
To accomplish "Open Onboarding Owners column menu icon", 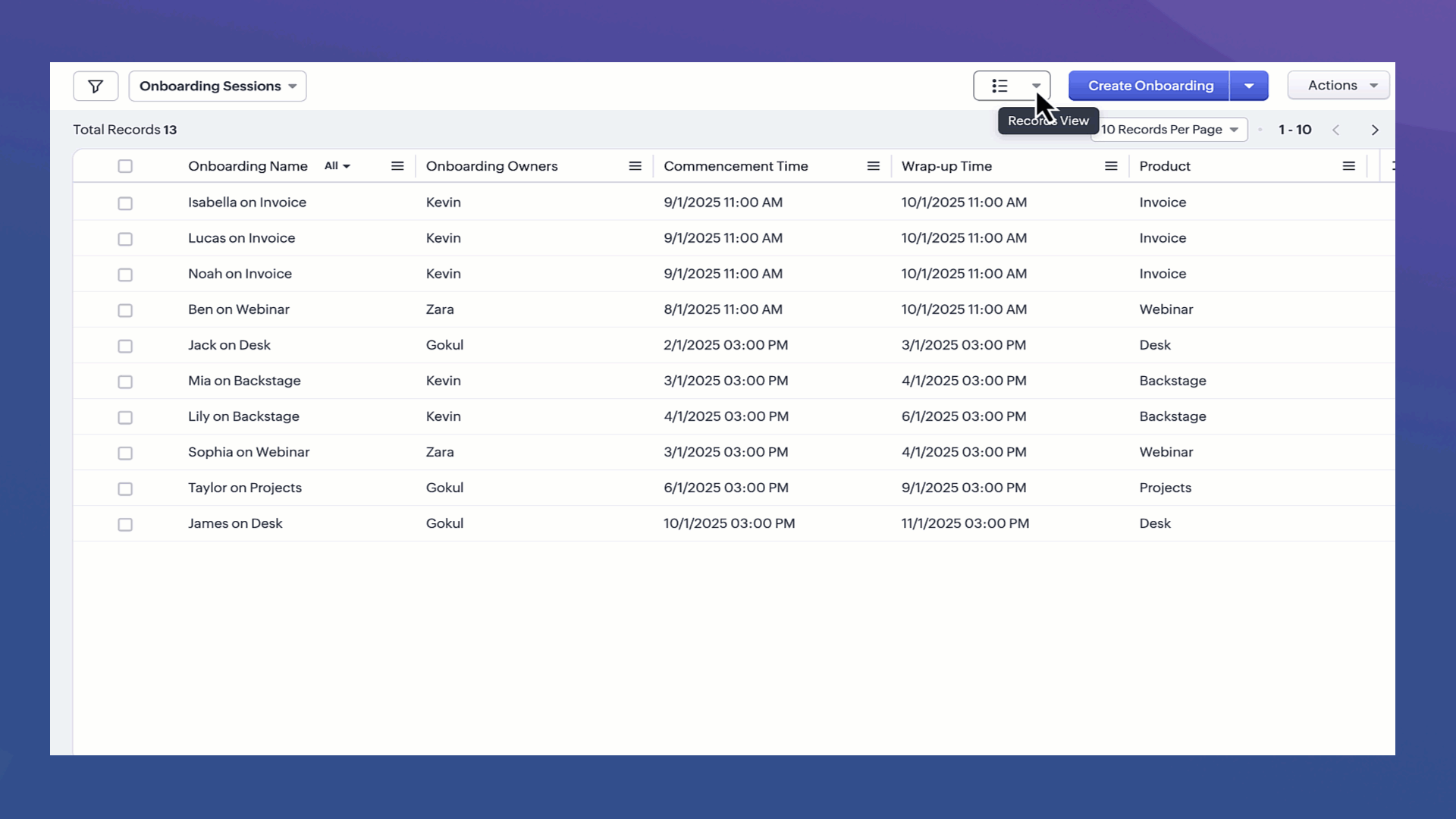I will point(635,166).
